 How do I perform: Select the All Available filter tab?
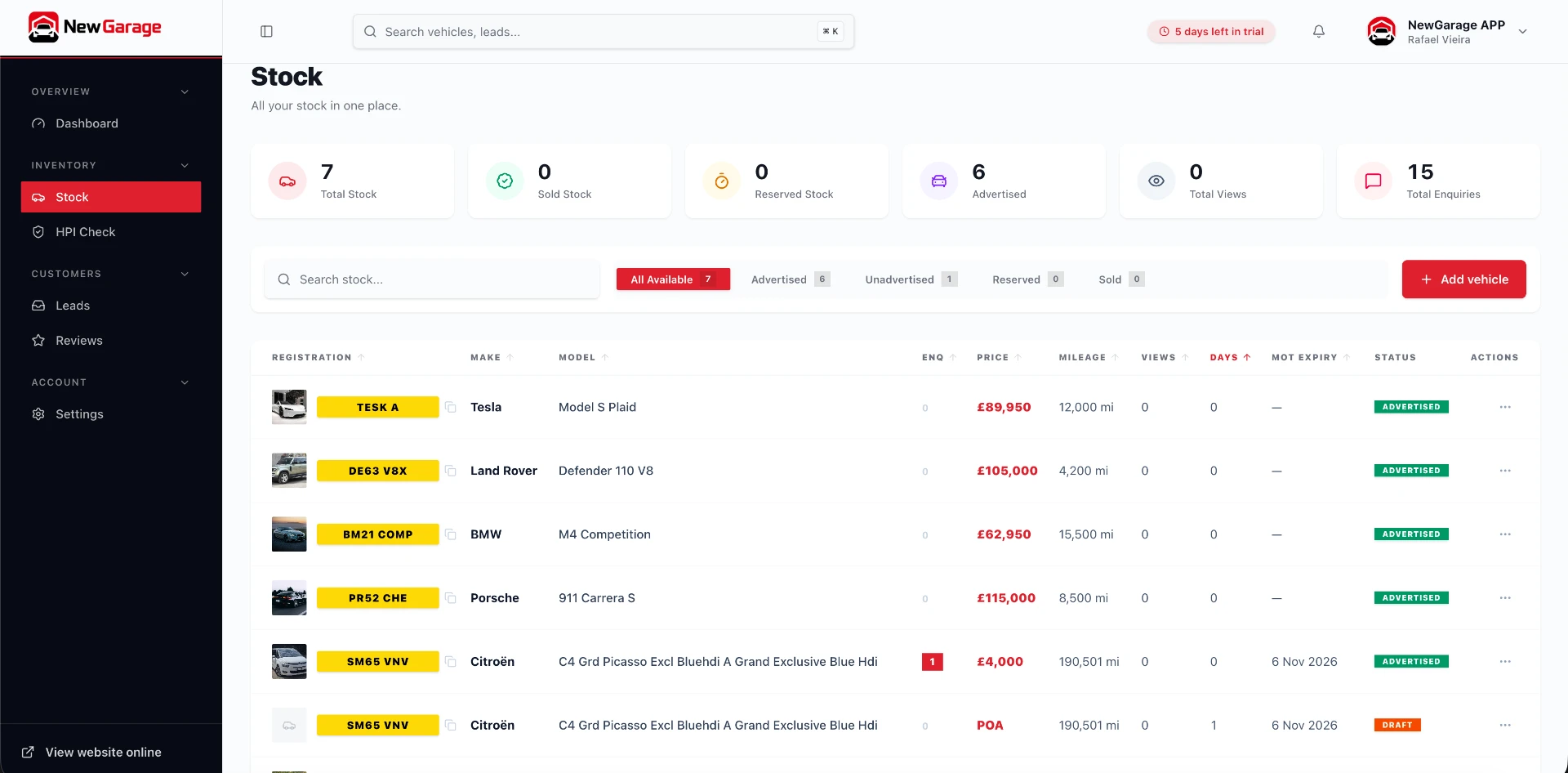coord(673,279)
